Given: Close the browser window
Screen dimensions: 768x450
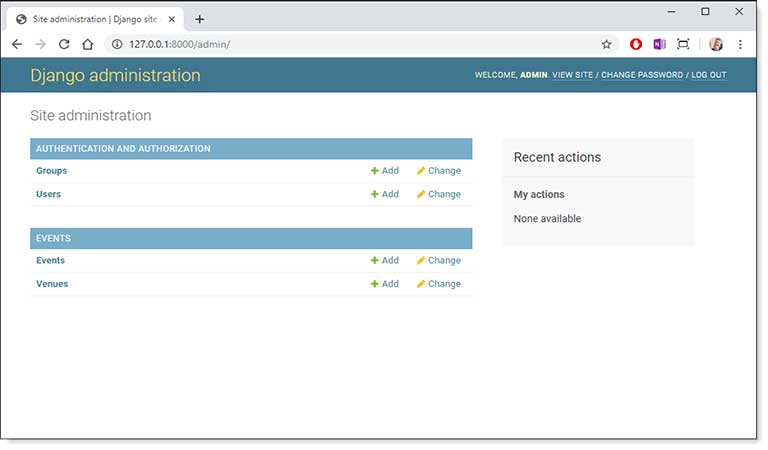Looking at the screenshot, I should (x=739, y=11).
